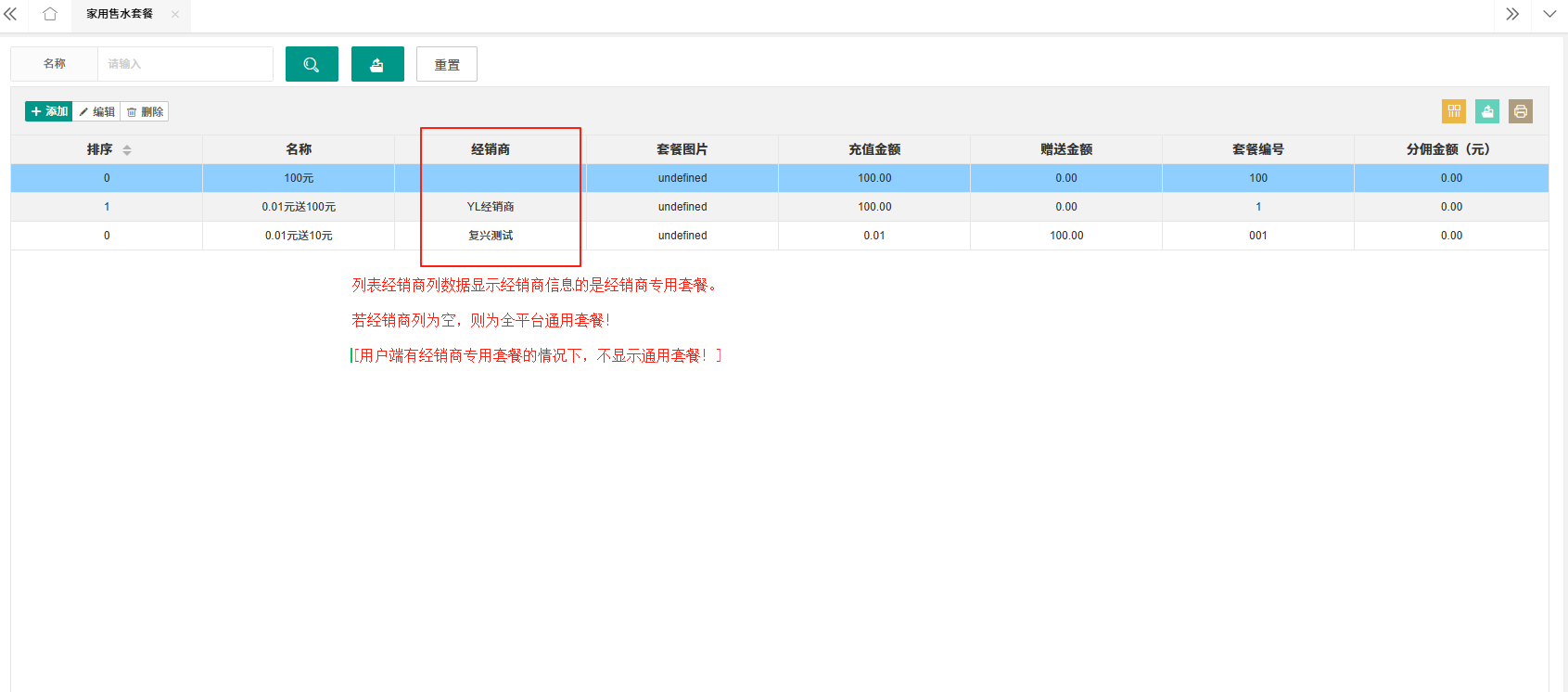Viewport: 1568px width, 692px height.
Task: Sort by 排序 column arrows
Action: point(127,149)
